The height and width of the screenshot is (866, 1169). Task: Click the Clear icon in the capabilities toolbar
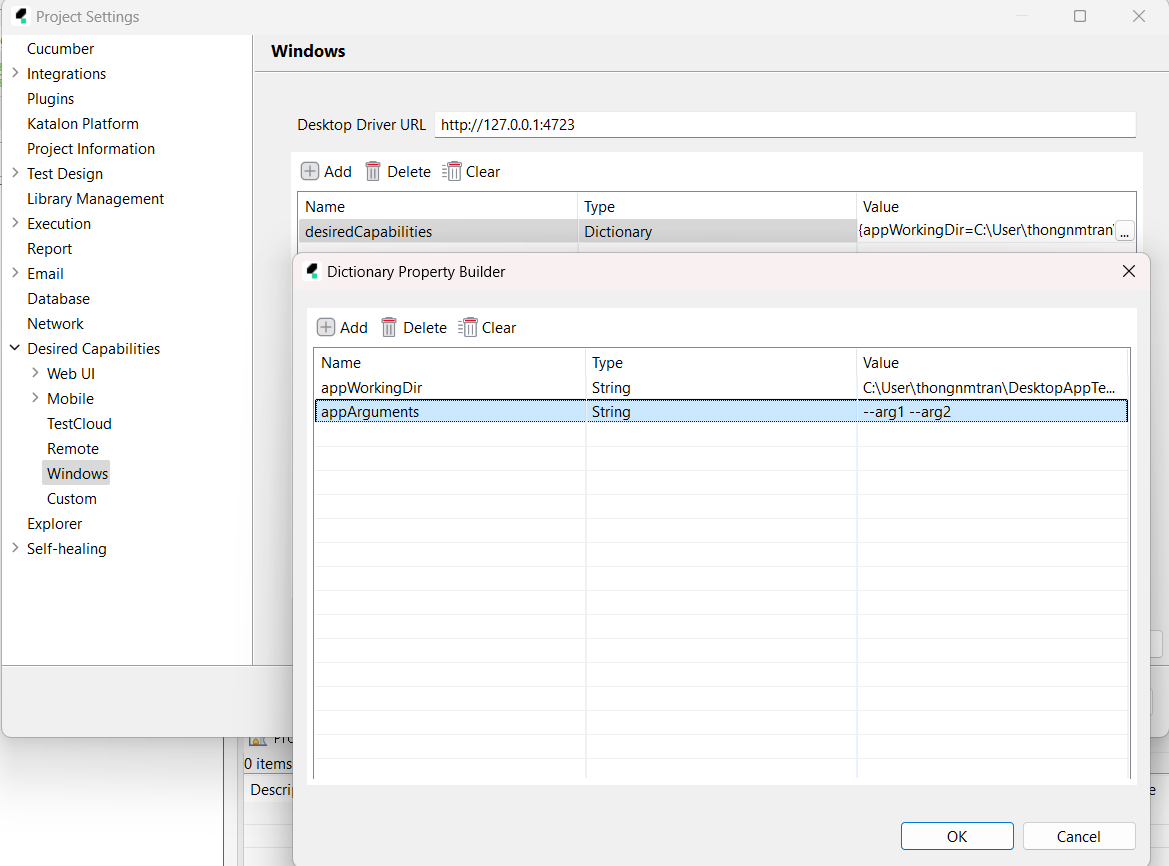453,171
